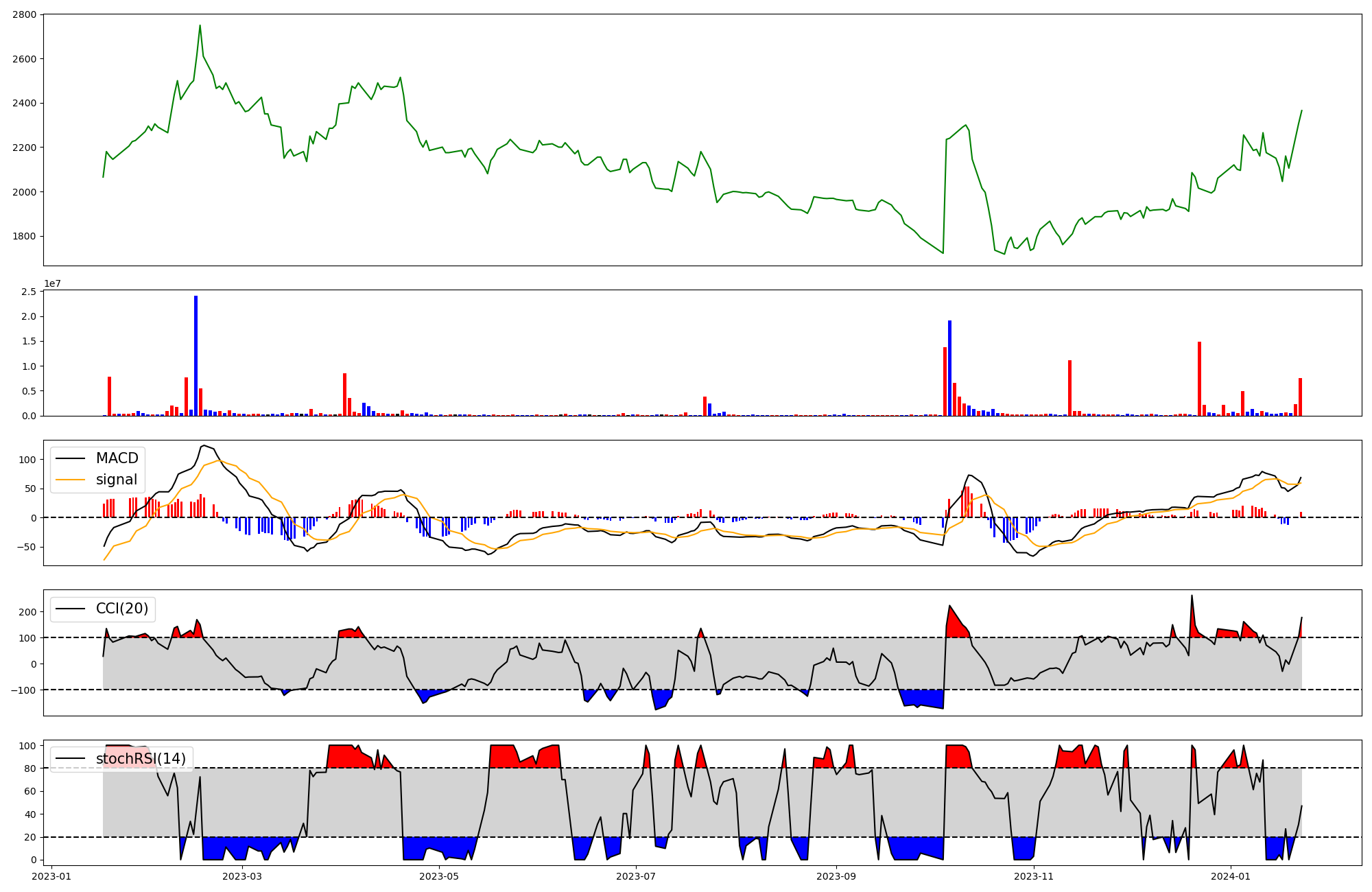Screen dimensions: 1372x892
Task: Click the 2800 price axis label
Action: coord(24,14)
